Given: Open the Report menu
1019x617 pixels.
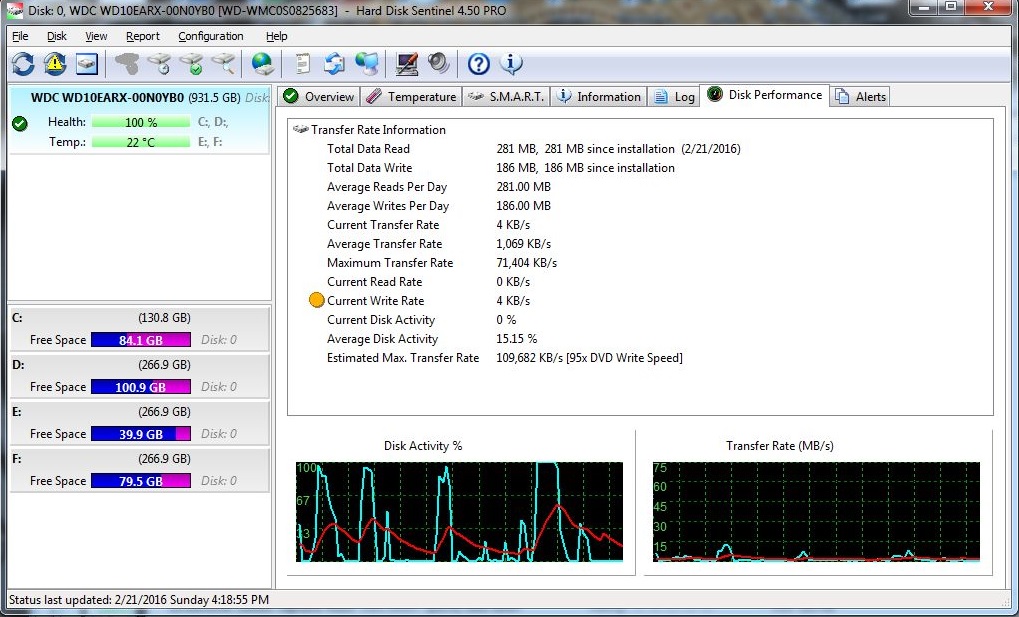Looking at the screenshot, I should pyautogui.click(x=143, y=36).
